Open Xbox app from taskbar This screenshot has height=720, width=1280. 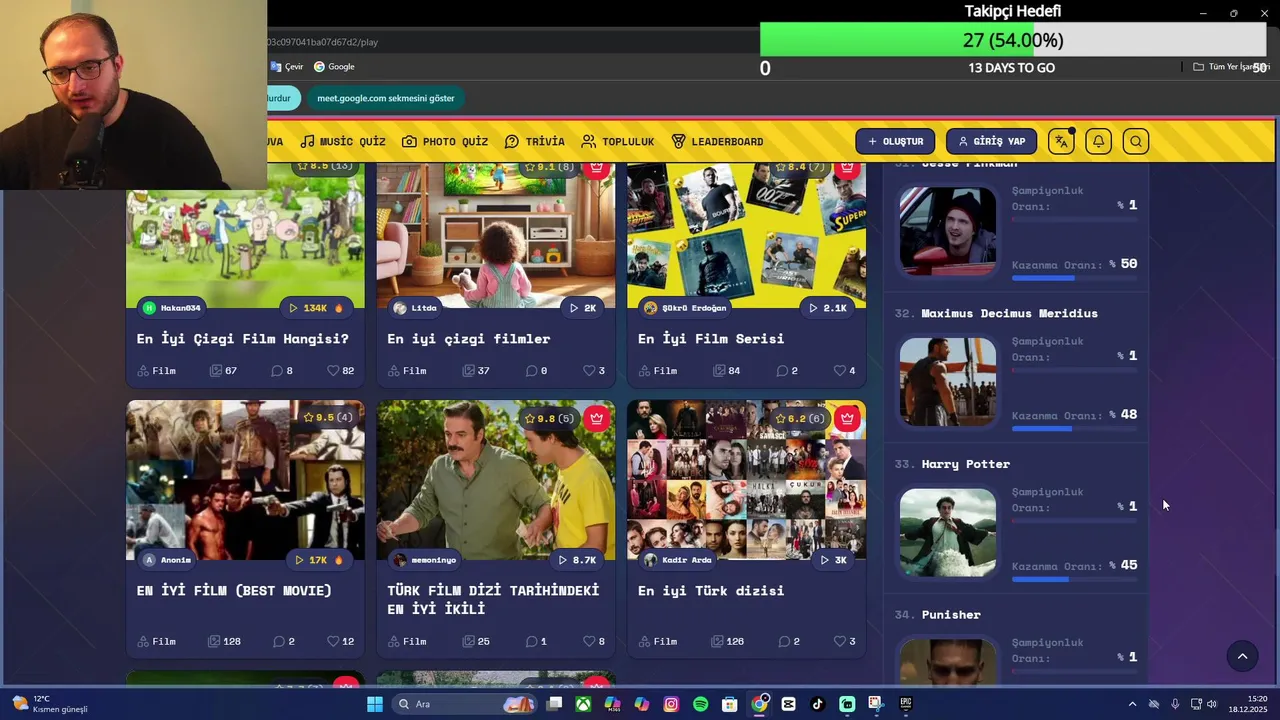(x=583, y=704)
